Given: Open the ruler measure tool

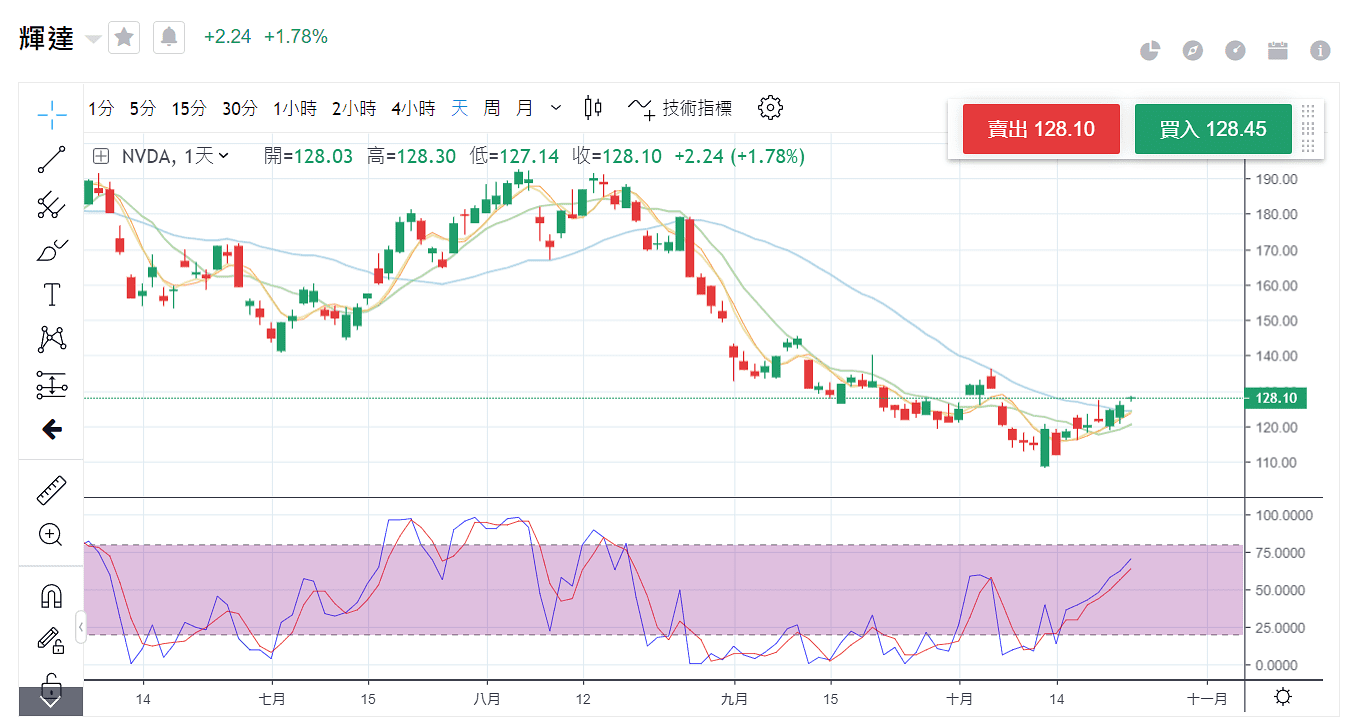Looking at the screenshot, I should pos(51,490).
